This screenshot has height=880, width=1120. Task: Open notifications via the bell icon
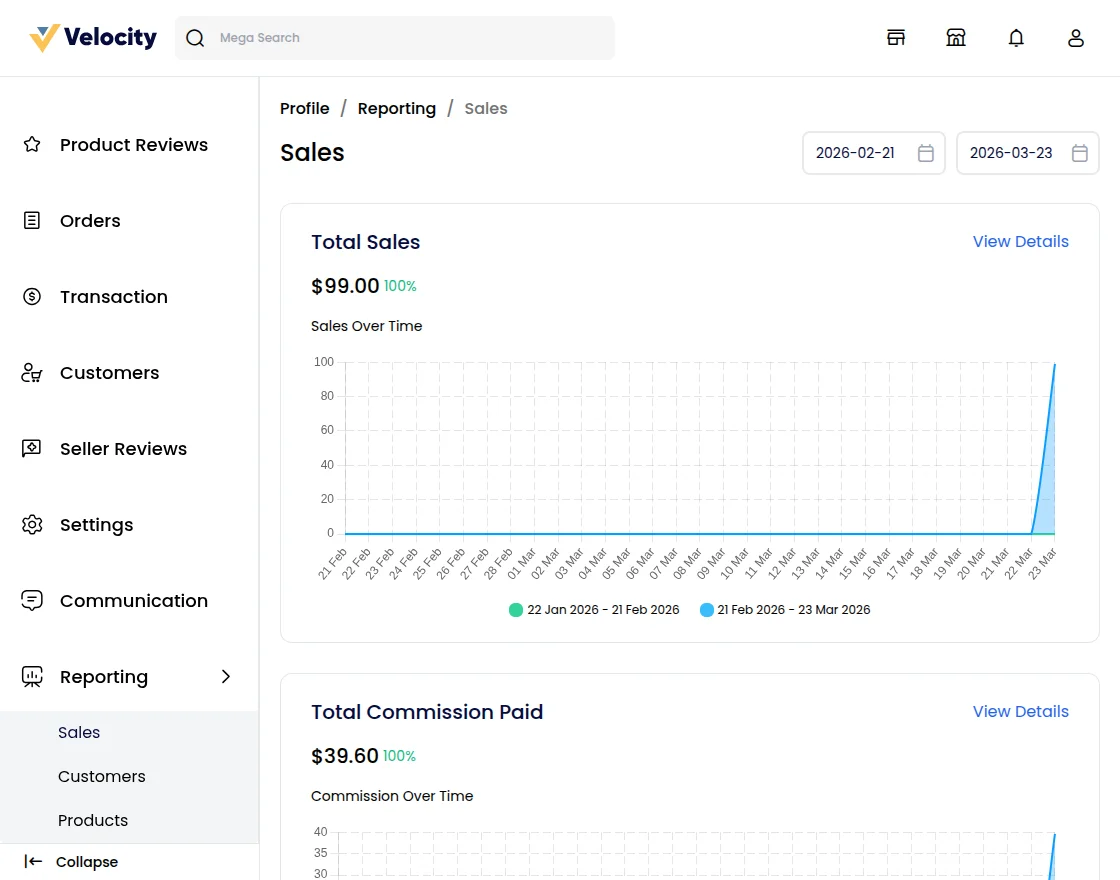pos(1016,37)
